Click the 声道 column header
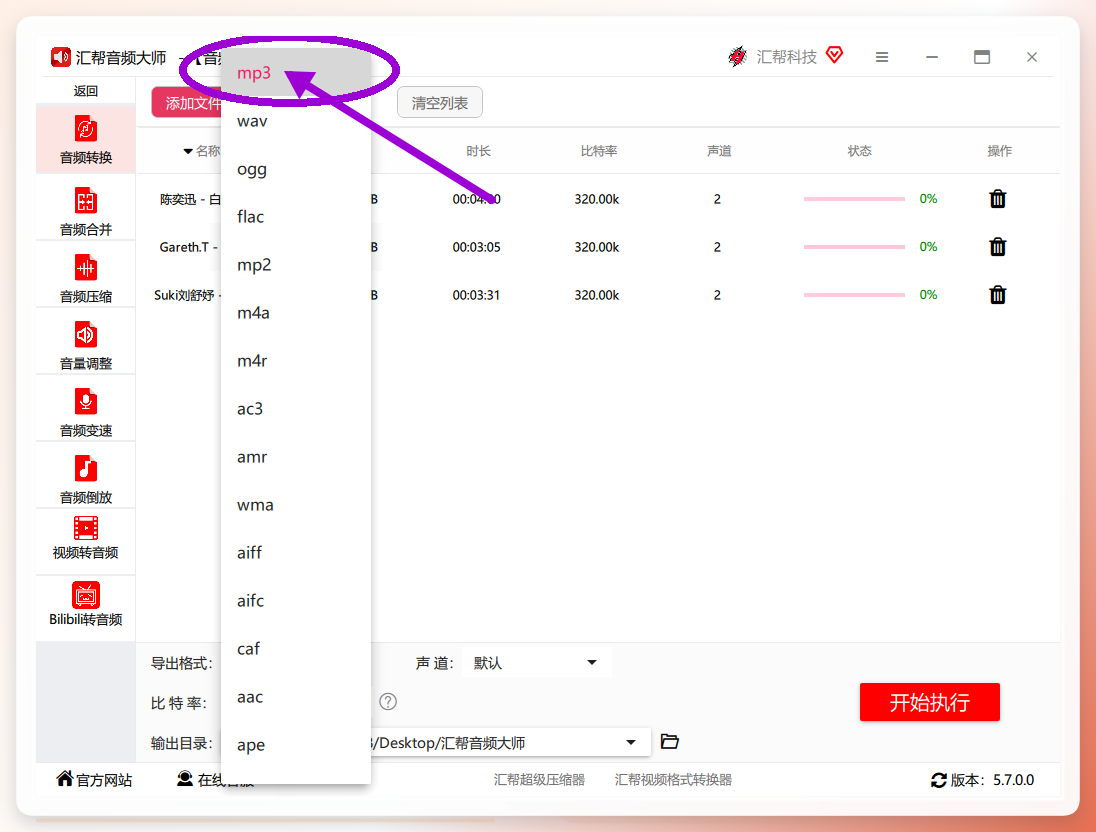The height and width of the screenshot is (832, 1096). pos(719,151)
